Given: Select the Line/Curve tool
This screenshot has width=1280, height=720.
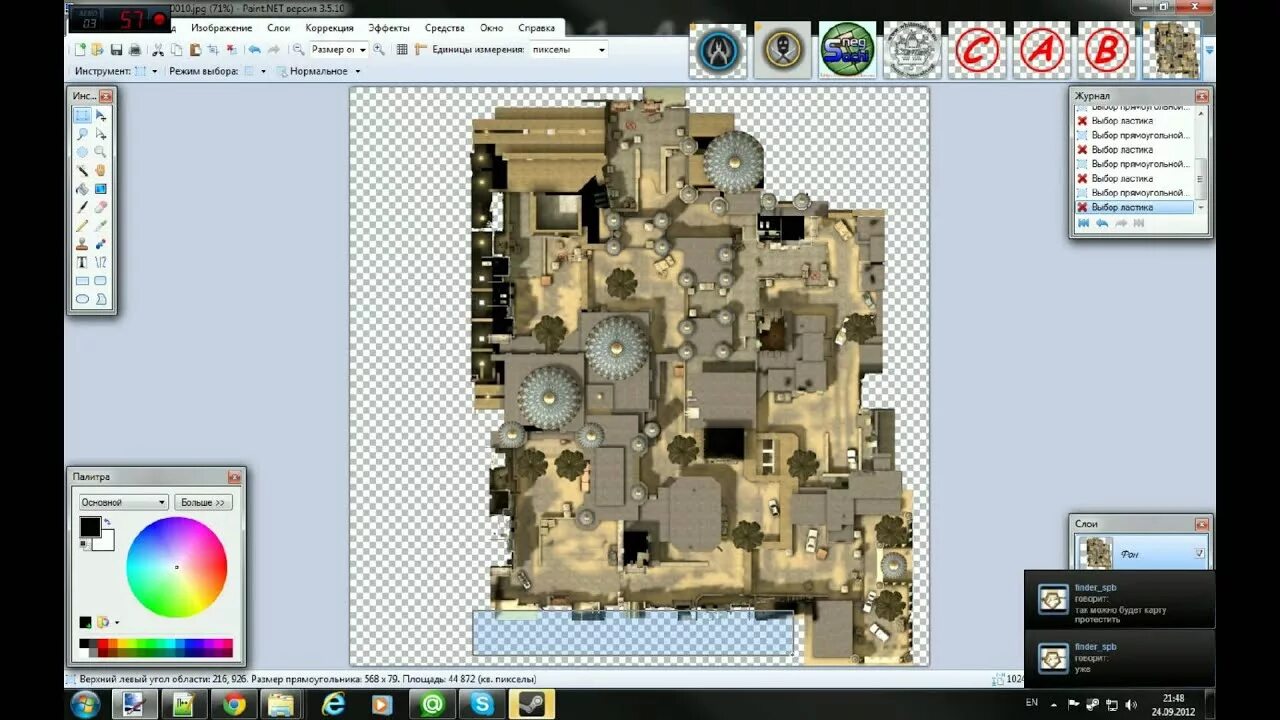Looking at the screenshot, I should tap(101, 262).
